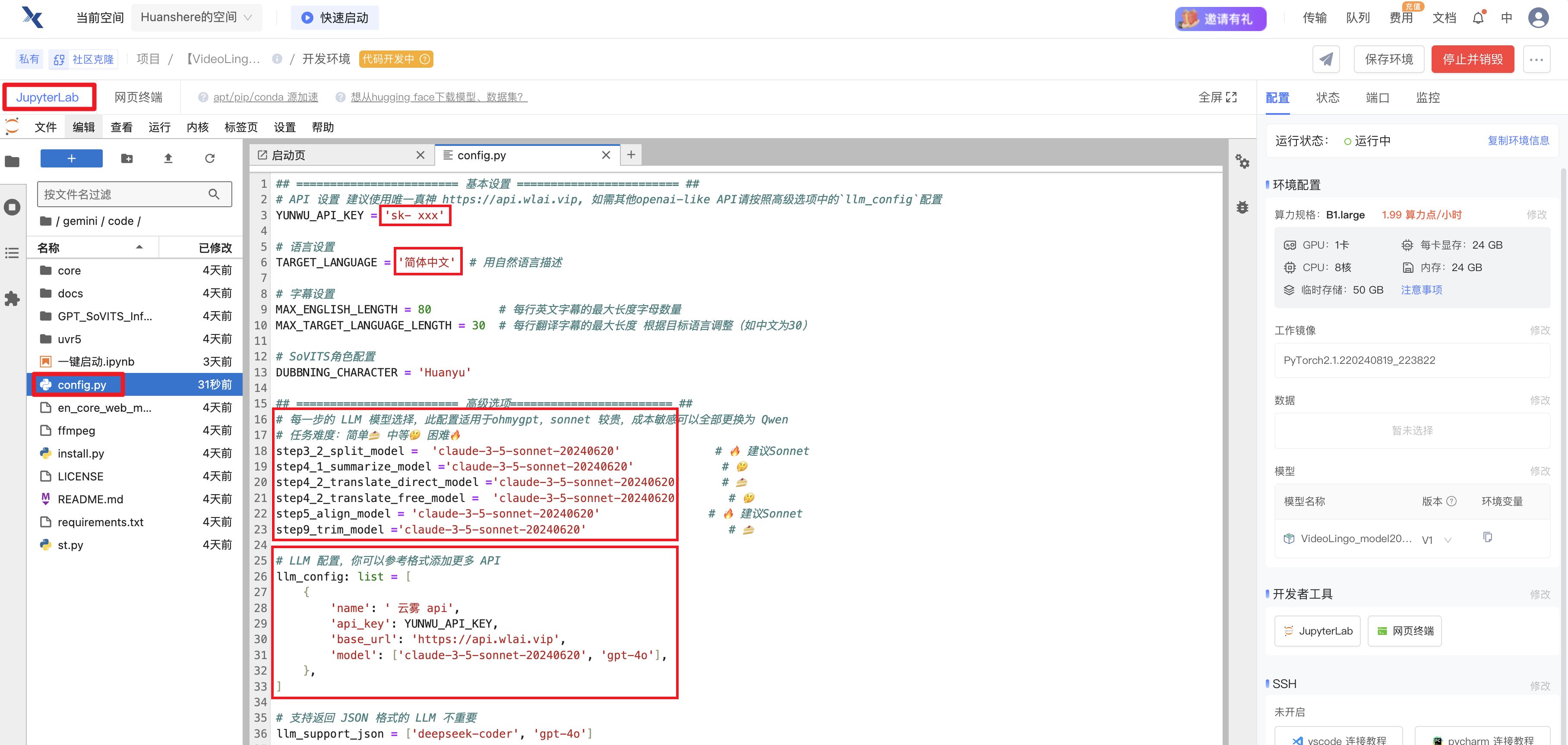
Task: Open the 一键启动.ipynb notebook file
Action: [x=135, y=362]
